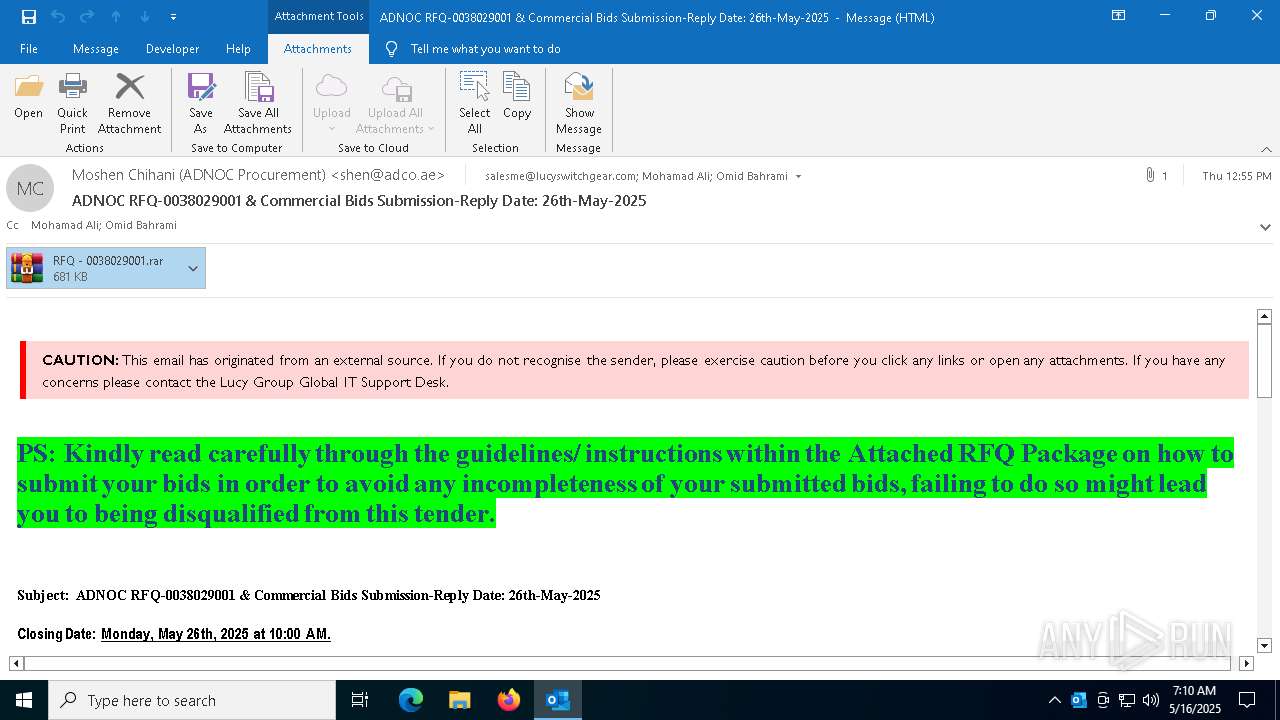Click Save All Attachments
The width and height of the screenshot is (1280, 720).
point(258,104)
